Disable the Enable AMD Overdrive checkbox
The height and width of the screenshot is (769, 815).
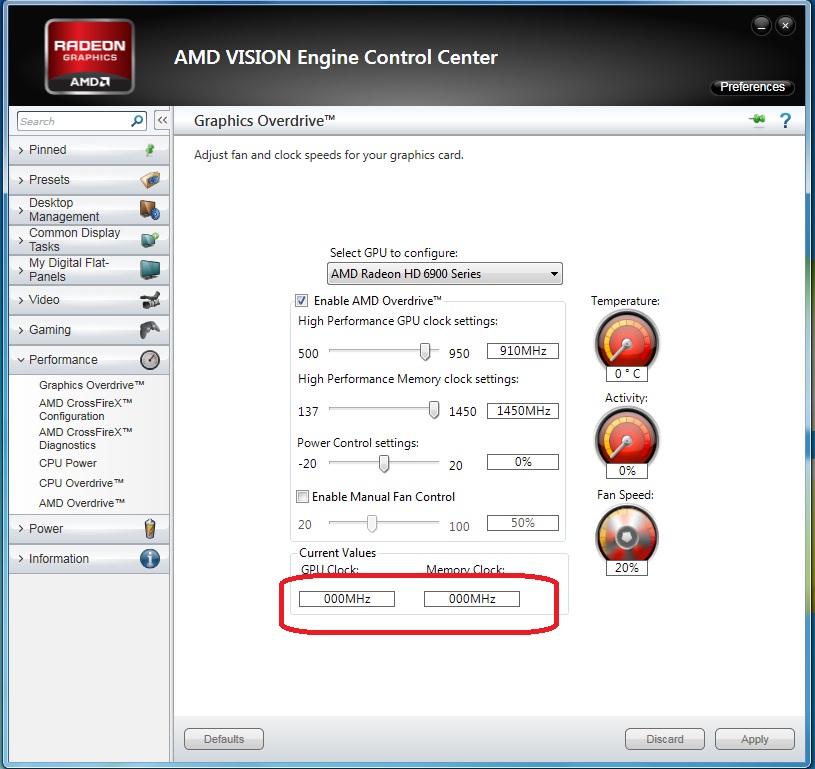pyautogui.click(x=301, y=300)
